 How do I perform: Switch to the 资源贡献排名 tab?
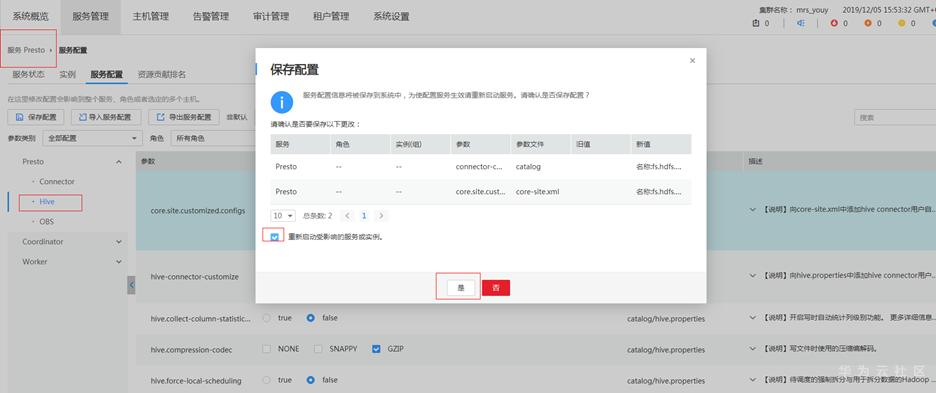coord(162,75)
